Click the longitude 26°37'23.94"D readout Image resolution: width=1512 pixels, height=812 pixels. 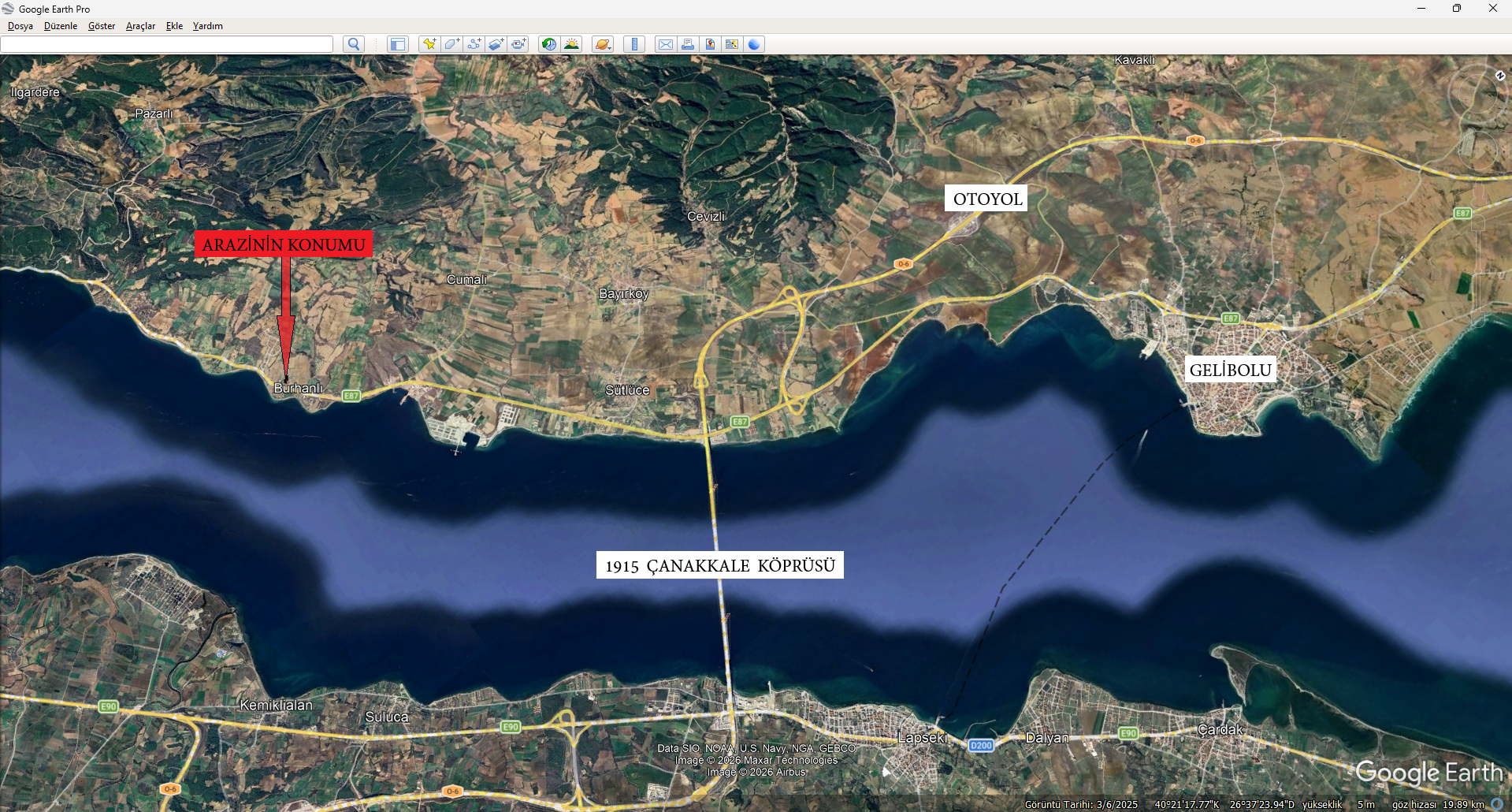[1262, 805]
